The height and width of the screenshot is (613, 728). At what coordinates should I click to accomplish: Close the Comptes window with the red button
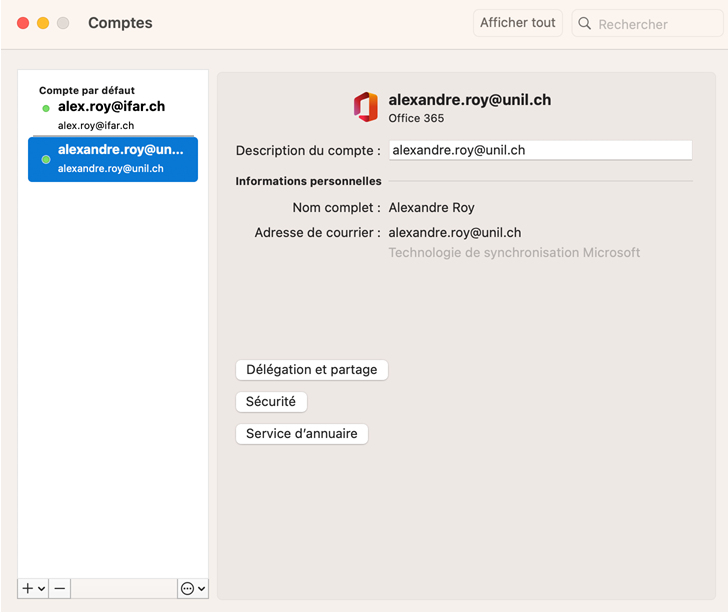pyautogui.click(x=23, y=23)
